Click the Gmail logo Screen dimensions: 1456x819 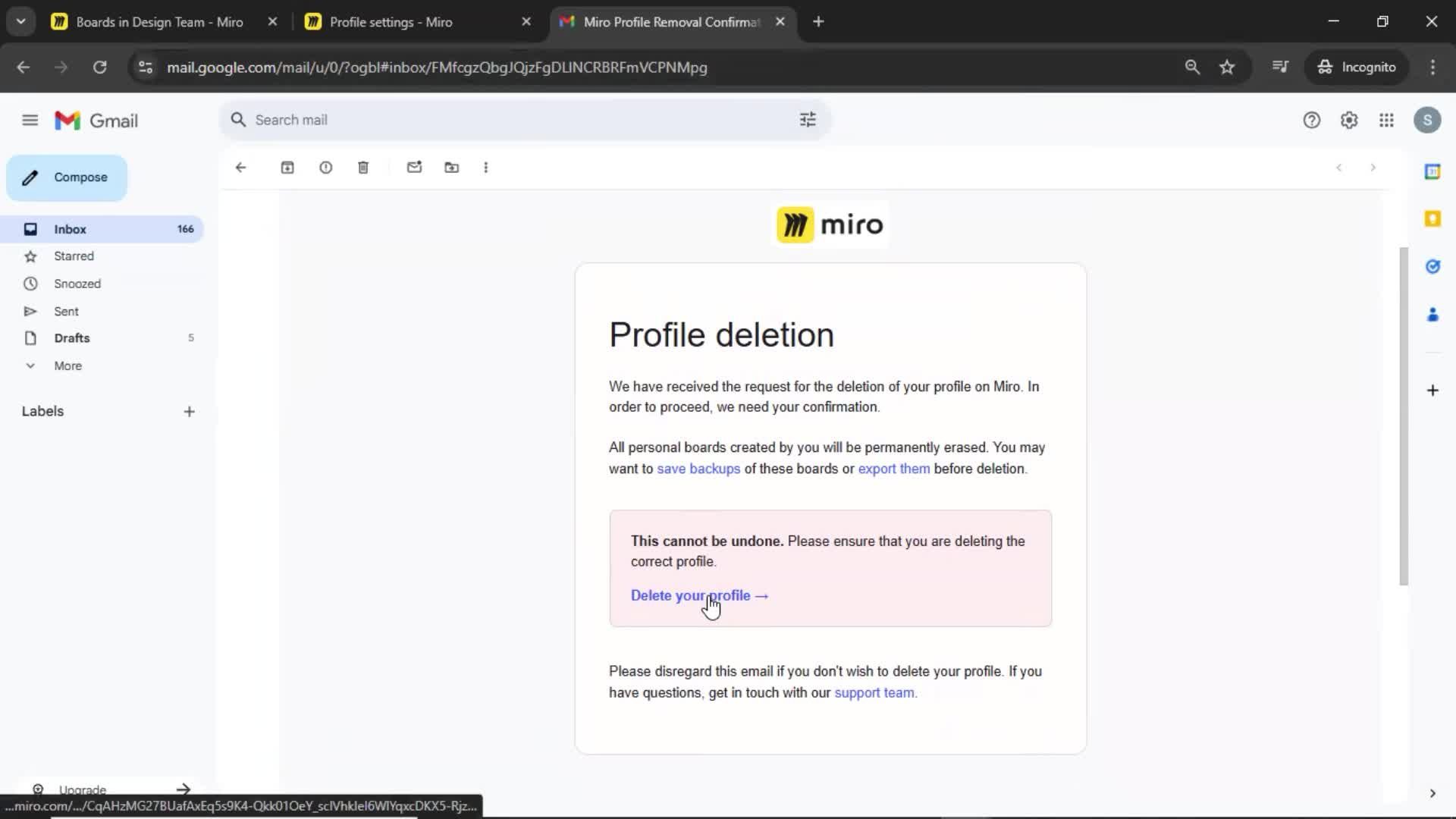click(96, 121)
